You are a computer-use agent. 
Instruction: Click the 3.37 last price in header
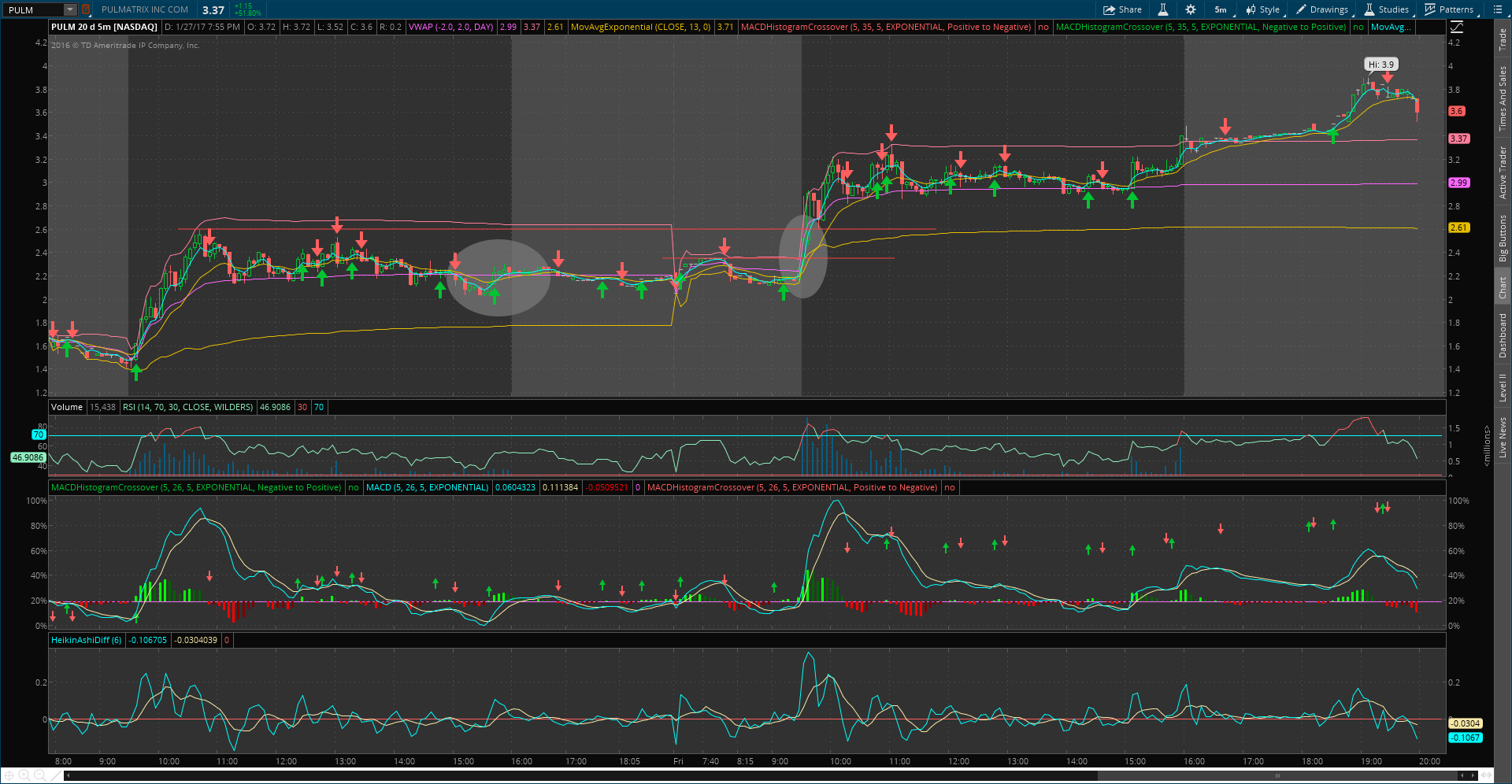(x=213, y=10)
